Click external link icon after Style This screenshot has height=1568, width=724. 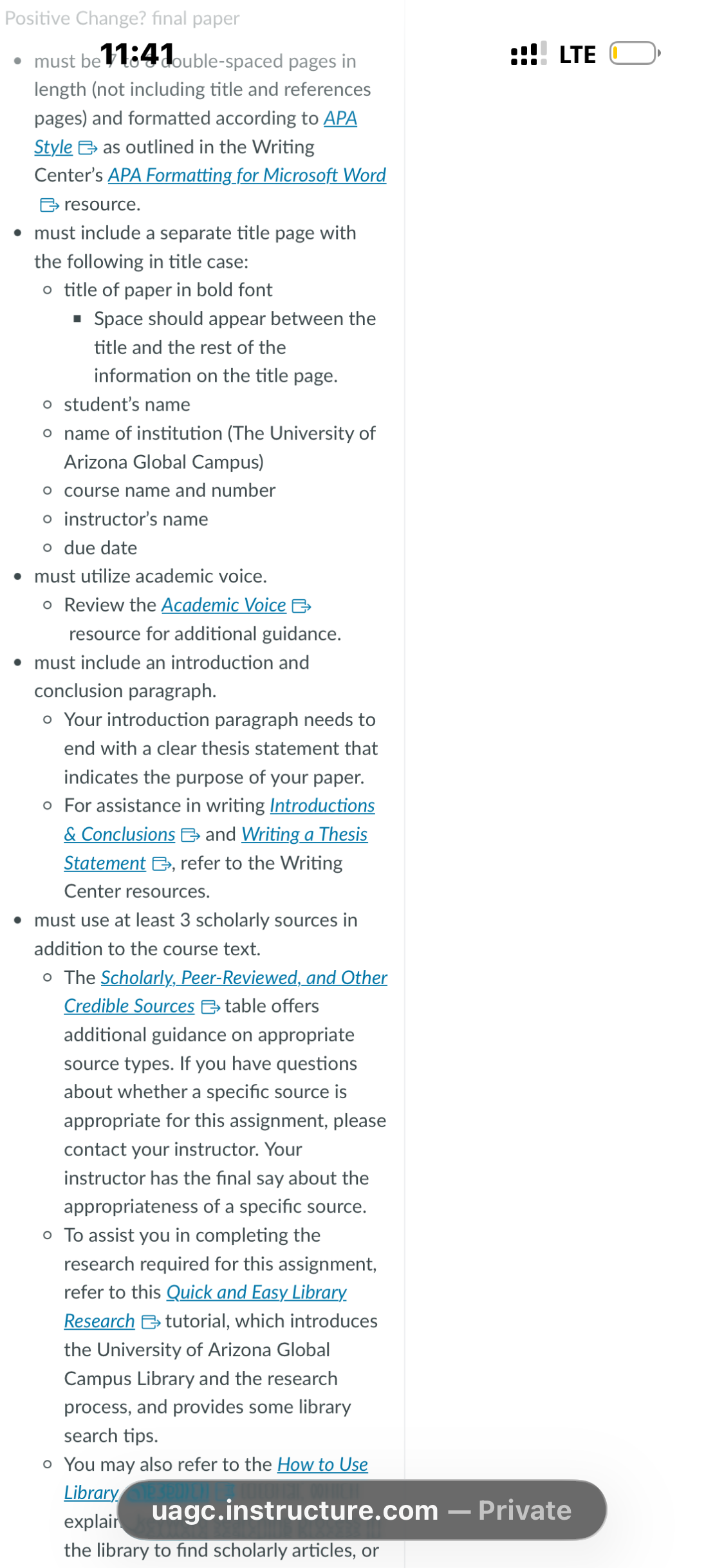pyautogui.click(x=88, y=148)
